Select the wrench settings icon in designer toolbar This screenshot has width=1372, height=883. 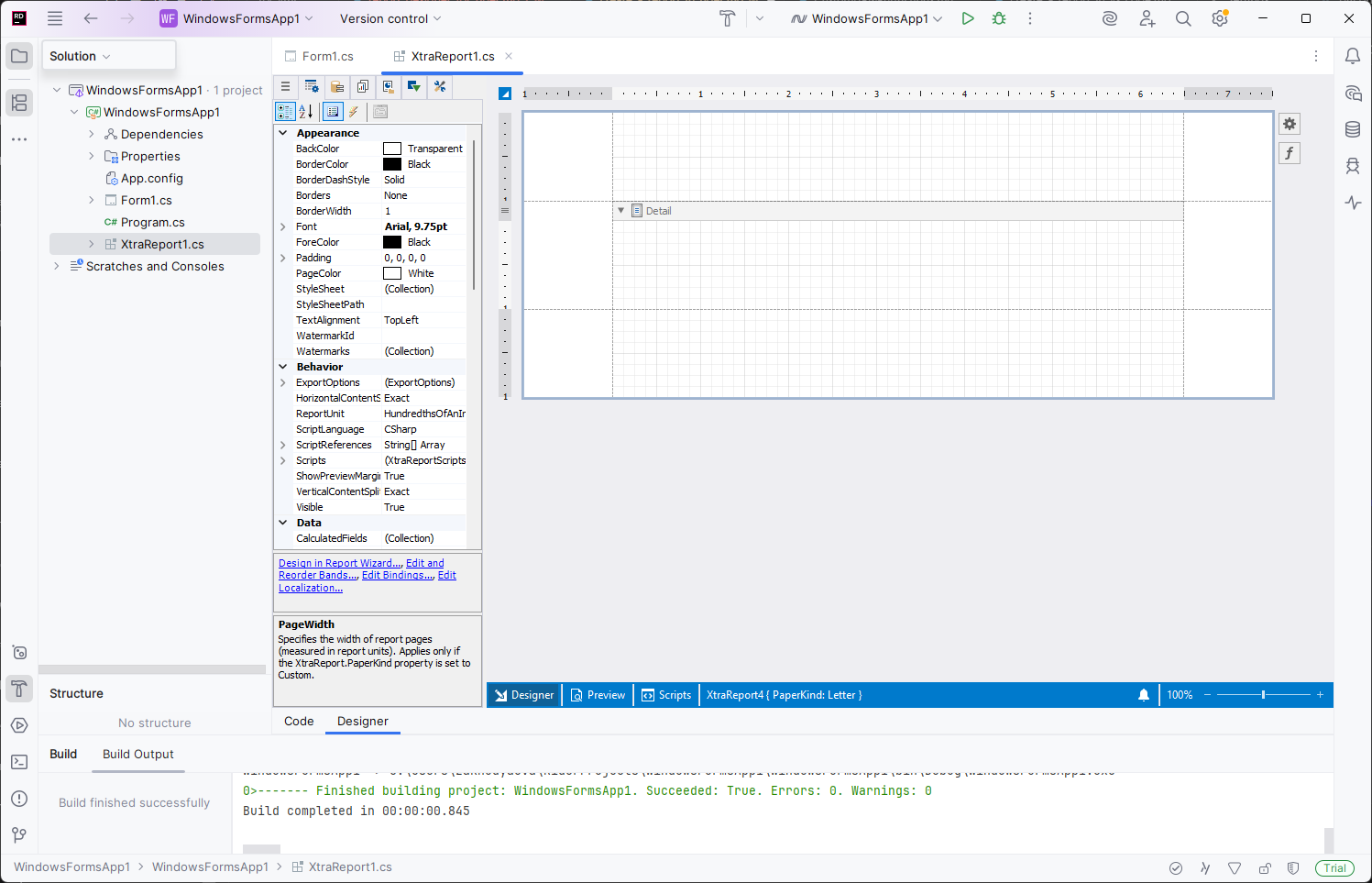tap(439, 86)
